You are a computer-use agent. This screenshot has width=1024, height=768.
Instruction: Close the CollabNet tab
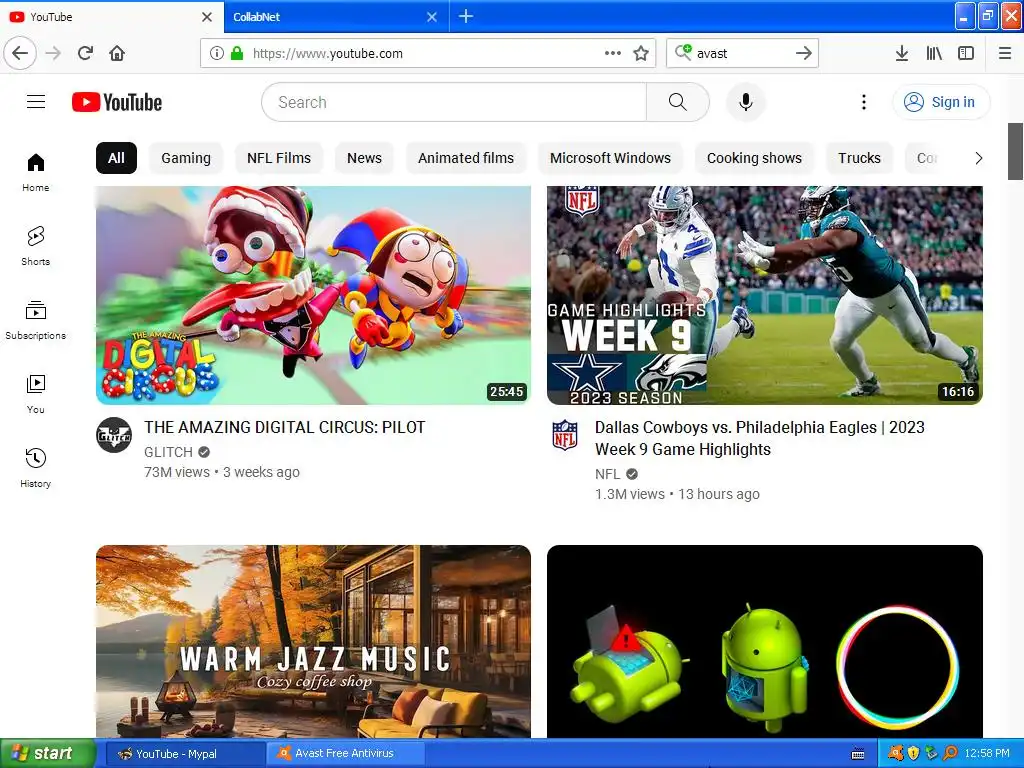click(x=432, y=17)
